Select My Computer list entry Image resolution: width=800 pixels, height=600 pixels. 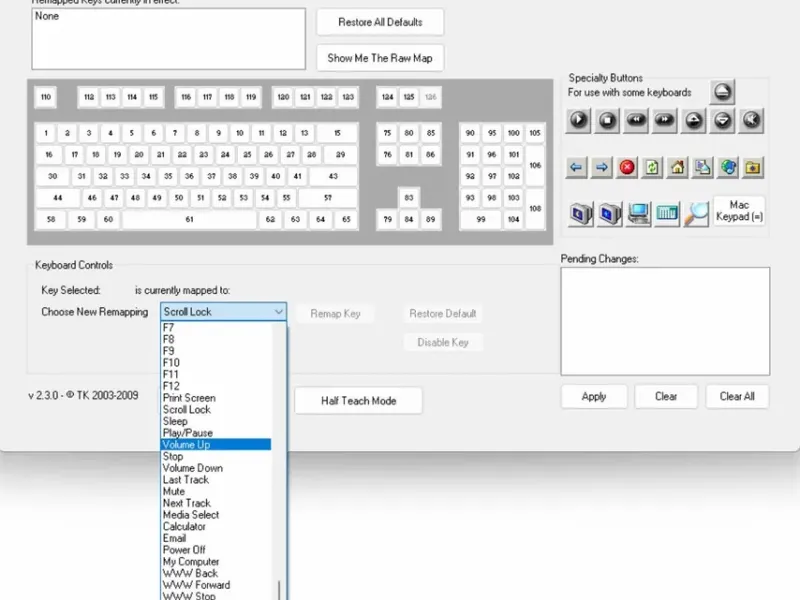click(216, 562)
